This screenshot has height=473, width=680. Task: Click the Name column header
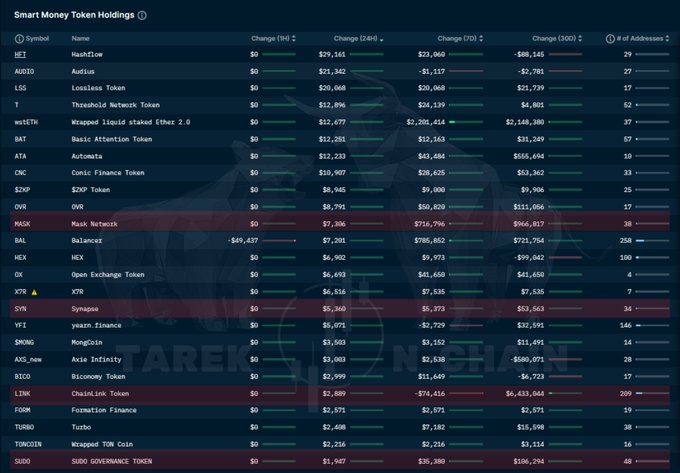81,39
